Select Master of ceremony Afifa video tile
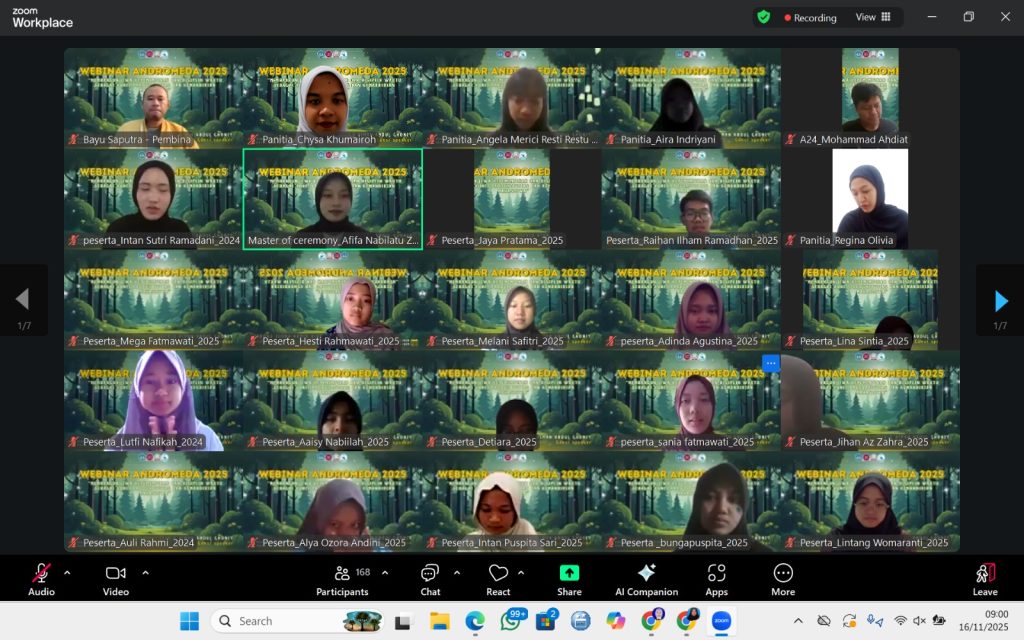 click(x=333, y=198)
